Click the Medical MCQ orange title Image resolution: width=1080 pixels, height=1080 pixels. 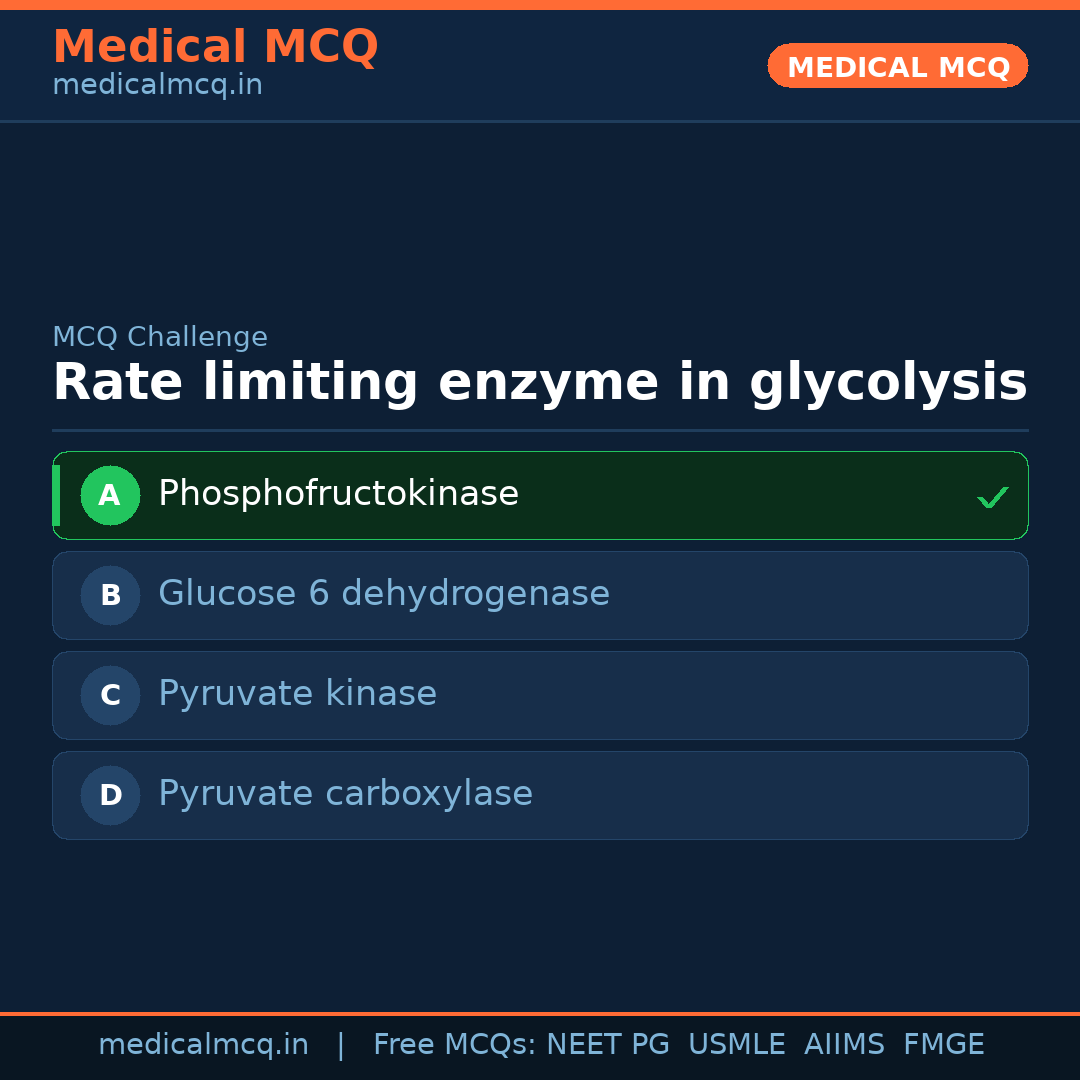point(215,46)
